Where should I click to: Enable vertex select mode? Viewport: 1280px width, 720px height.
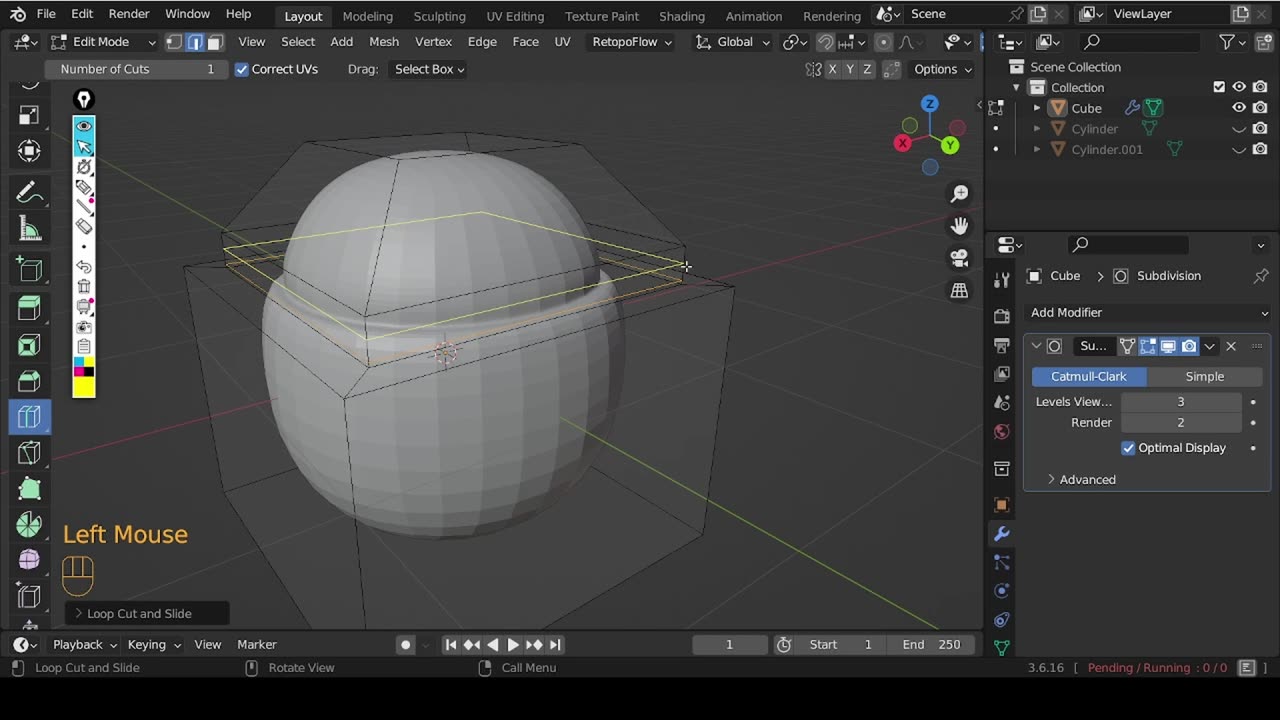(x=174, y=42)
